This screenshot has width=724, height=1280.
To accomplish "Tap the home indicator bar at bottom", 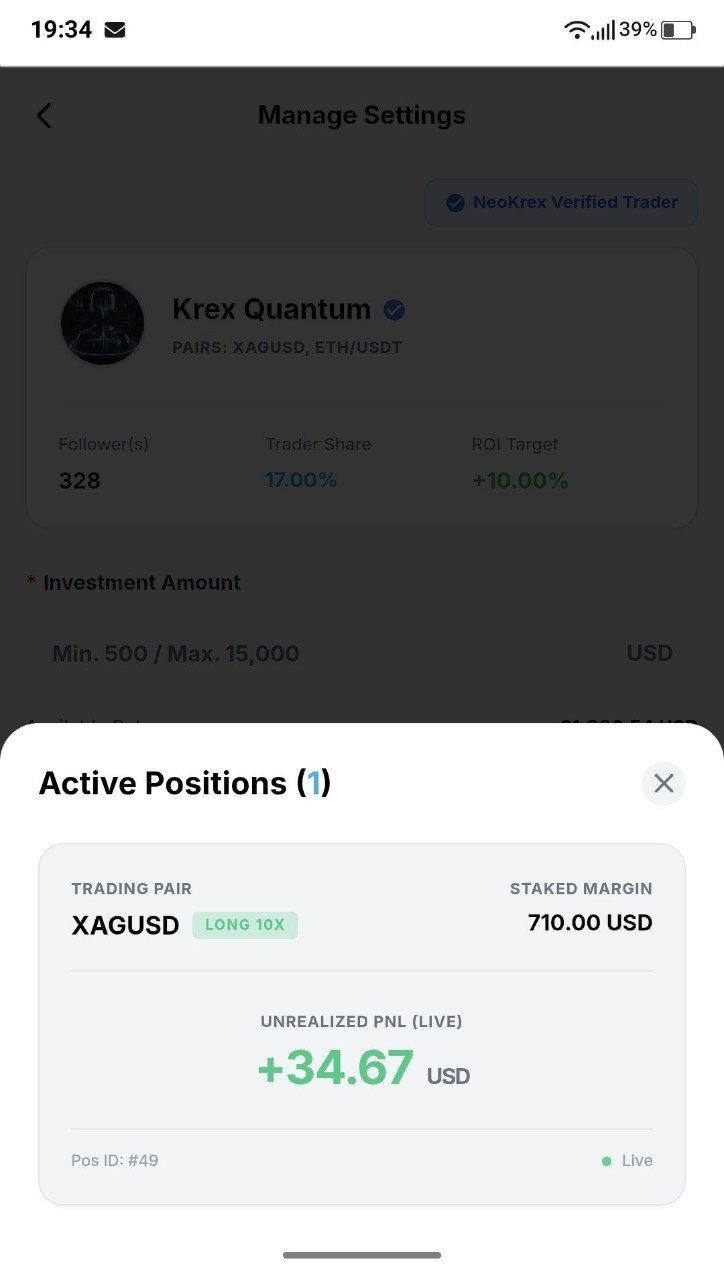I will [x=362, y=1255].
